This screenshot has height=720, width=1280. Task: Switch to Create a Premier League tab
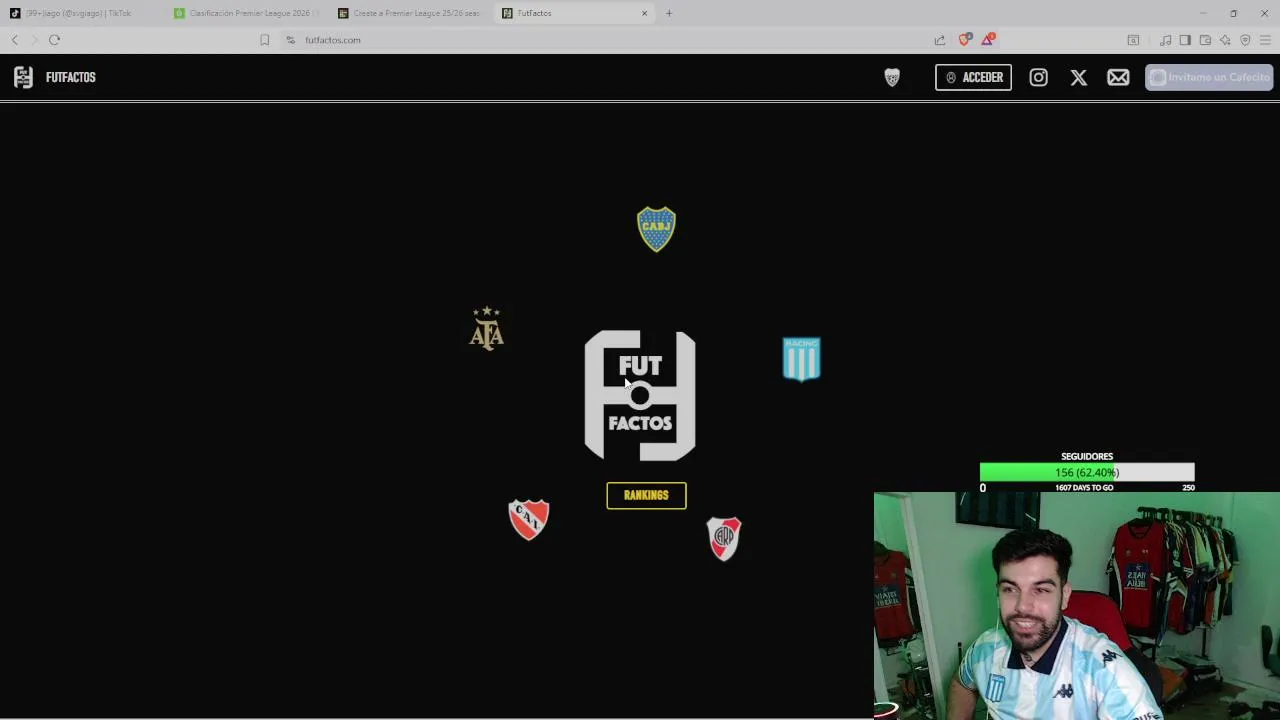pos(410,13)
